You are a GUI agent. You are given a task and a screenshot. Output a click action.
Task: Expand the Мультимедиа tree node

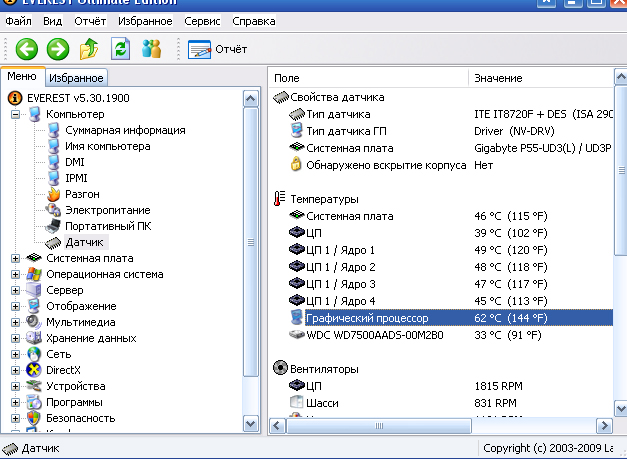click(x=16, y=322)
